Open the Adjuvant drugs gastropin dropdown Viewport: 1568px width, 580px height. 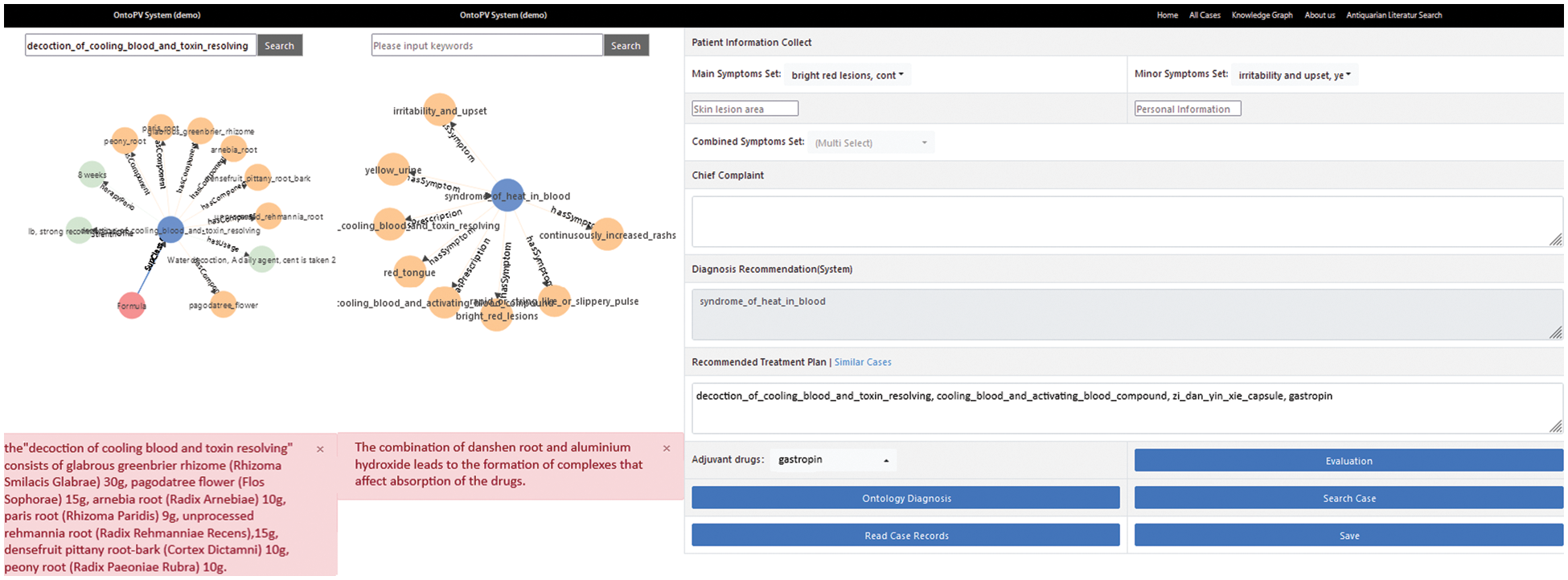tap(833, 460)
